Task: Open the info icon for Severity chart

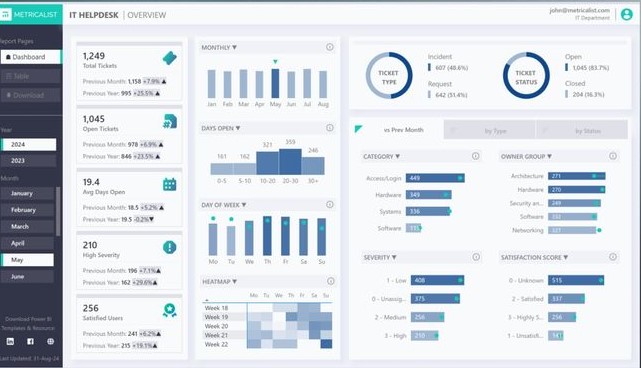Action: tap(476, 257)
